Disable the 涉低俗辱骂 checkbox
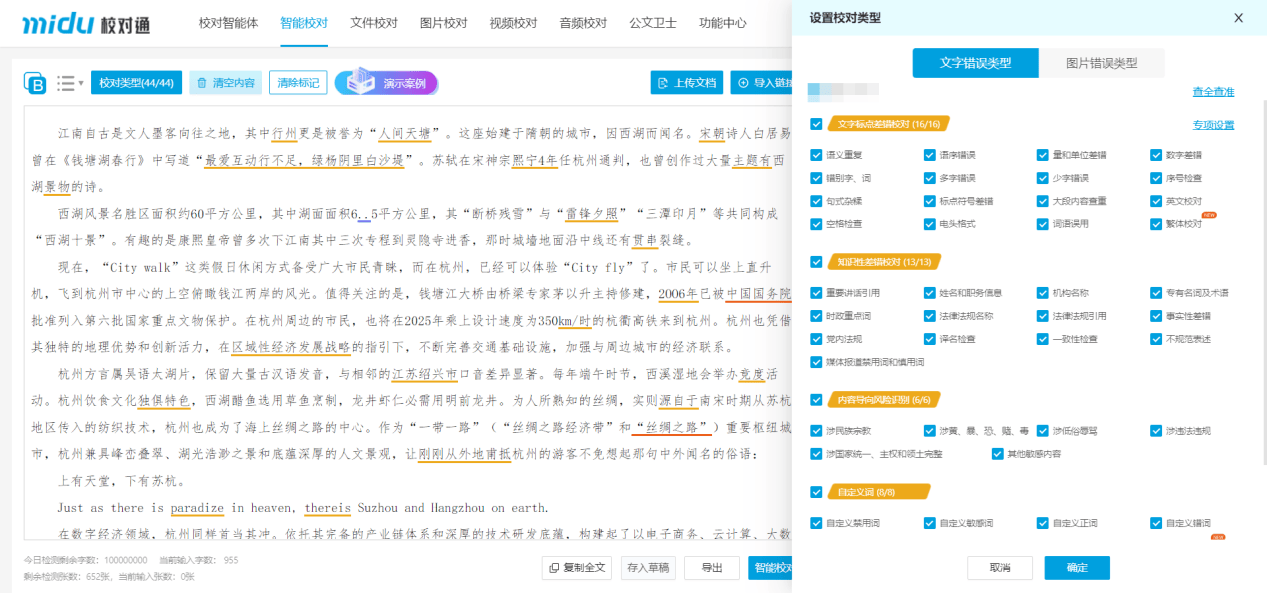The height and width of the screenshot is (593, 1267). coord(1043,431)
